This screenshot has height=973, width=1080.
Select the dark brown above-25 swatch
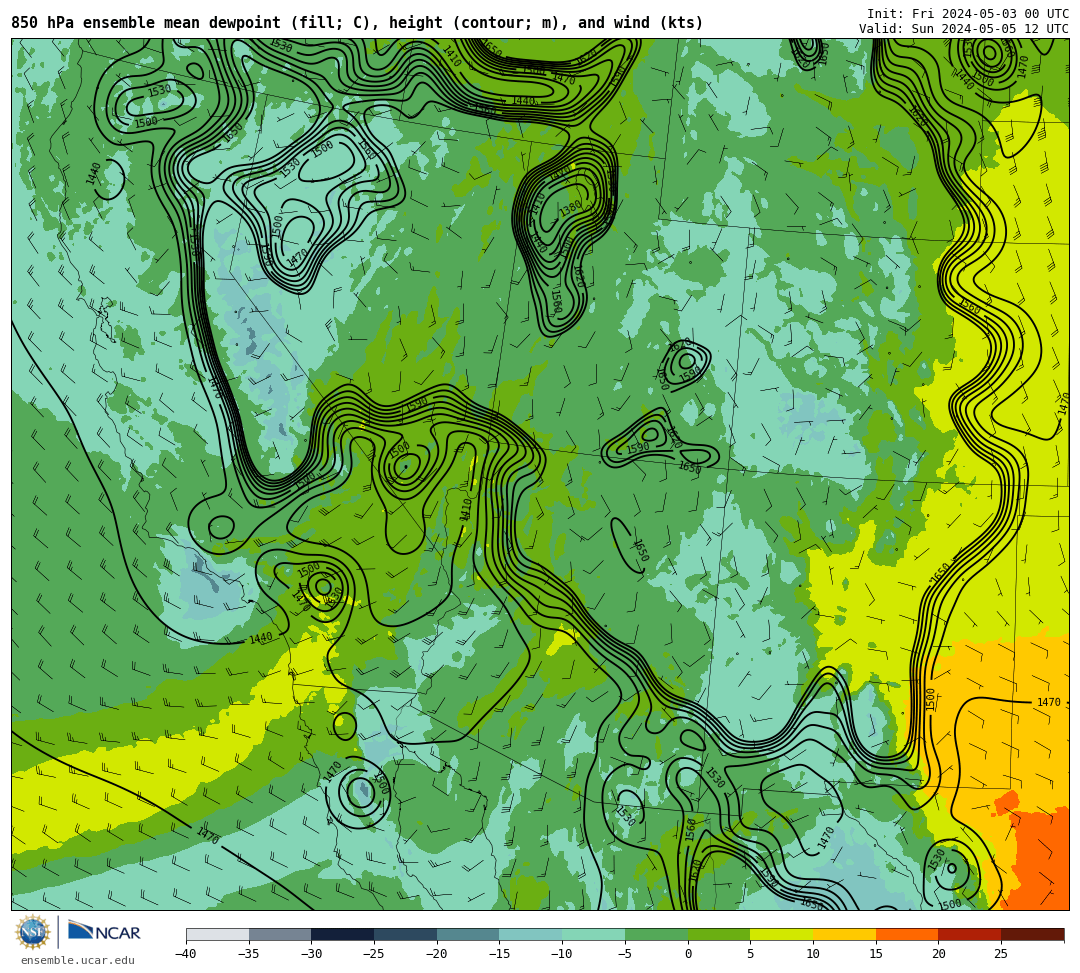(x=1032, y=934)
